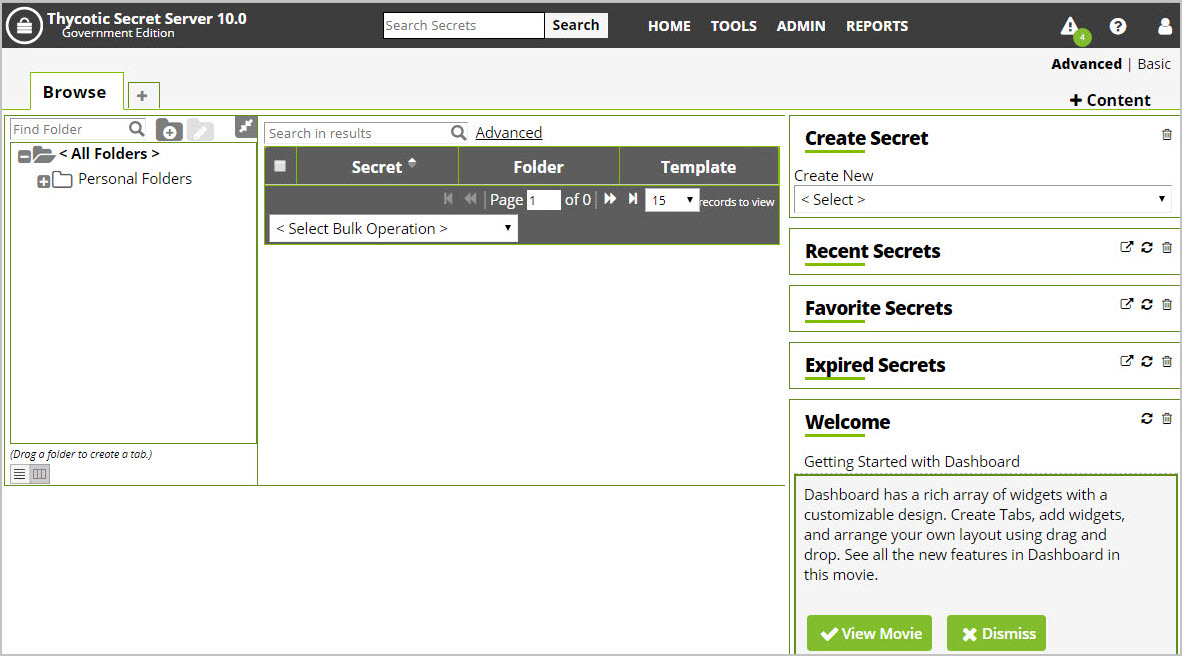
Task: Delete the Create Secret widget
Action: coord(1167,135)
